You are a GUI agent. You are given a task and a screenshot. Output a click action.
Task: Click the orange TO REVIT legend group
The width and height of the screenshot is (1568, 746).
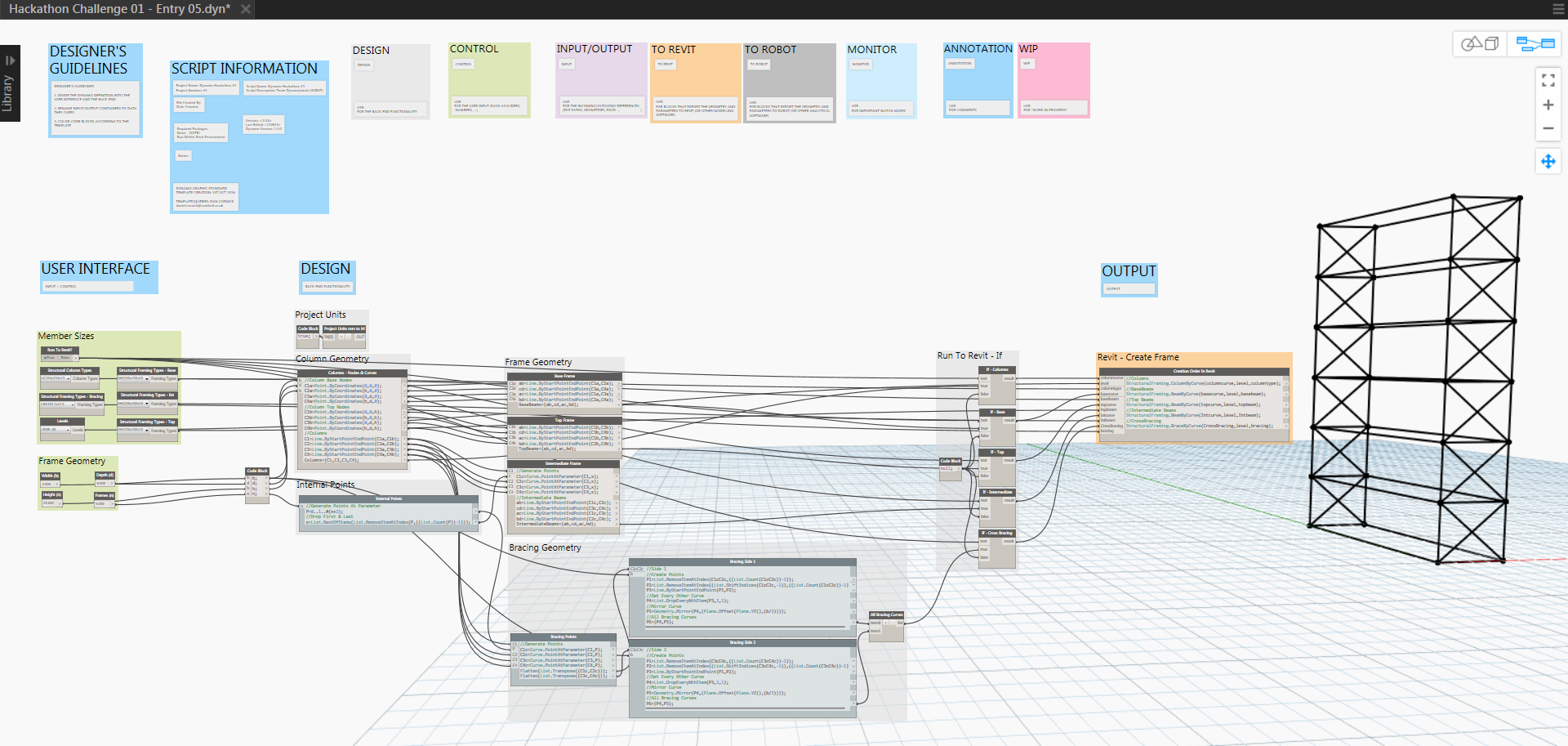(x=695, y=83)
